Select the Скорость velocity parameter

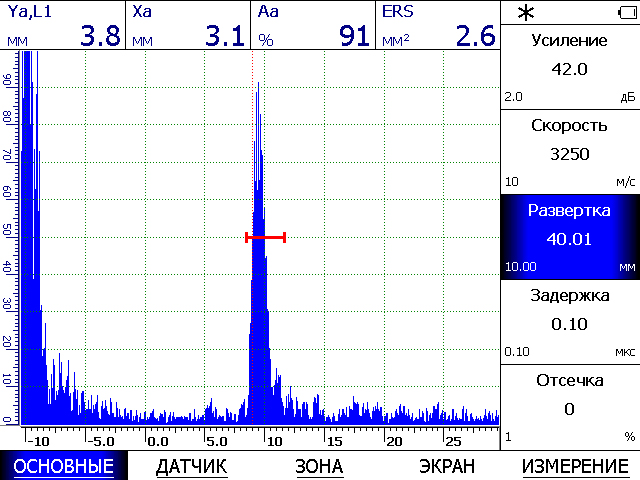click(570, 152)
